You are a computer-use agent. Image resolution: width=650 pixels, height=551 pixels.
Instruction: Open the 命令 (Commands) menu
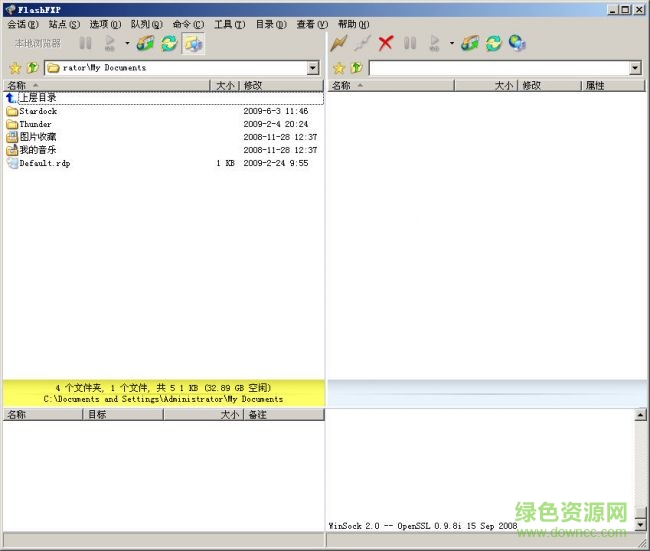click(x=188, y=24)
